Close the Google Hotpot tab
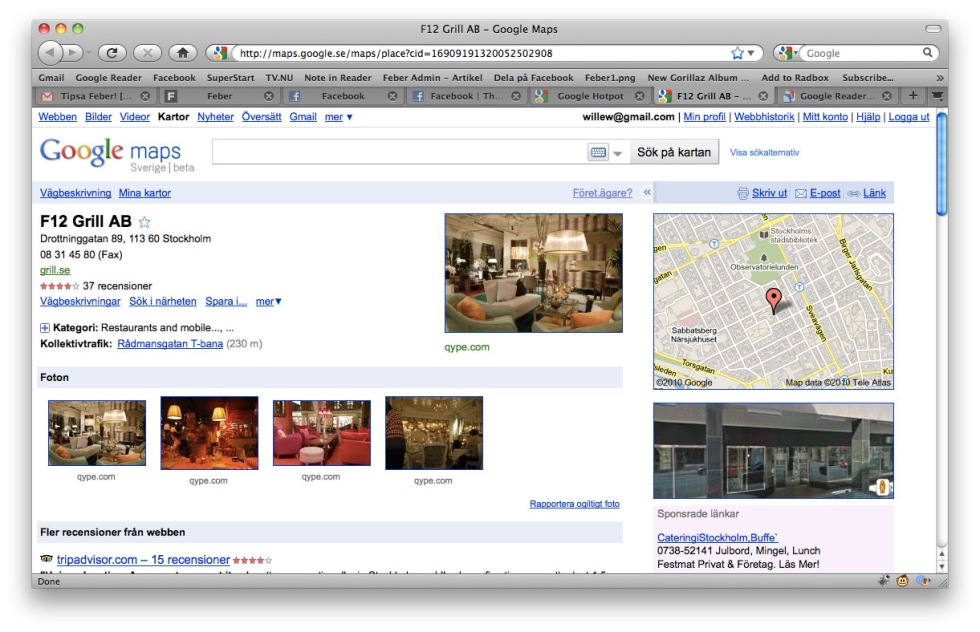 point(639,96)
